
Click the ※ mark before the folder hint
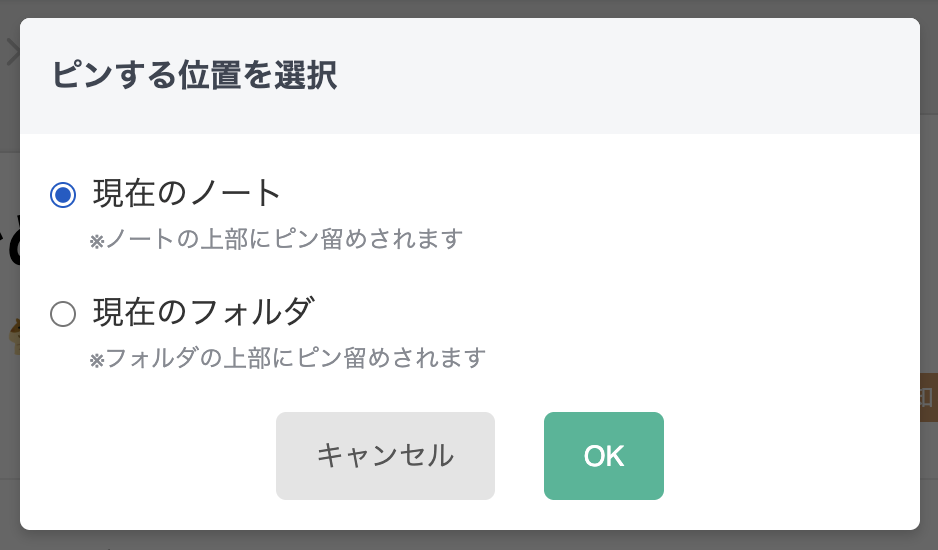pos(97,360)
